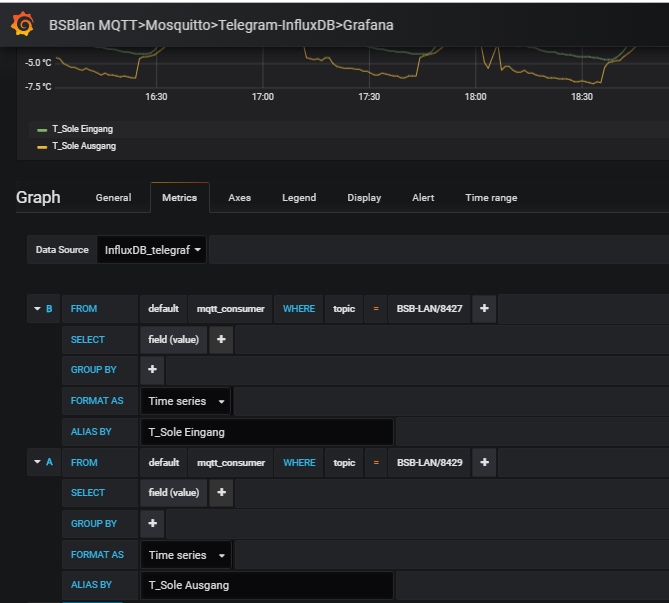Switch to the Time range tab
Image resolution: width=669 pixels, height=603 pixels.
pos(491,198)
